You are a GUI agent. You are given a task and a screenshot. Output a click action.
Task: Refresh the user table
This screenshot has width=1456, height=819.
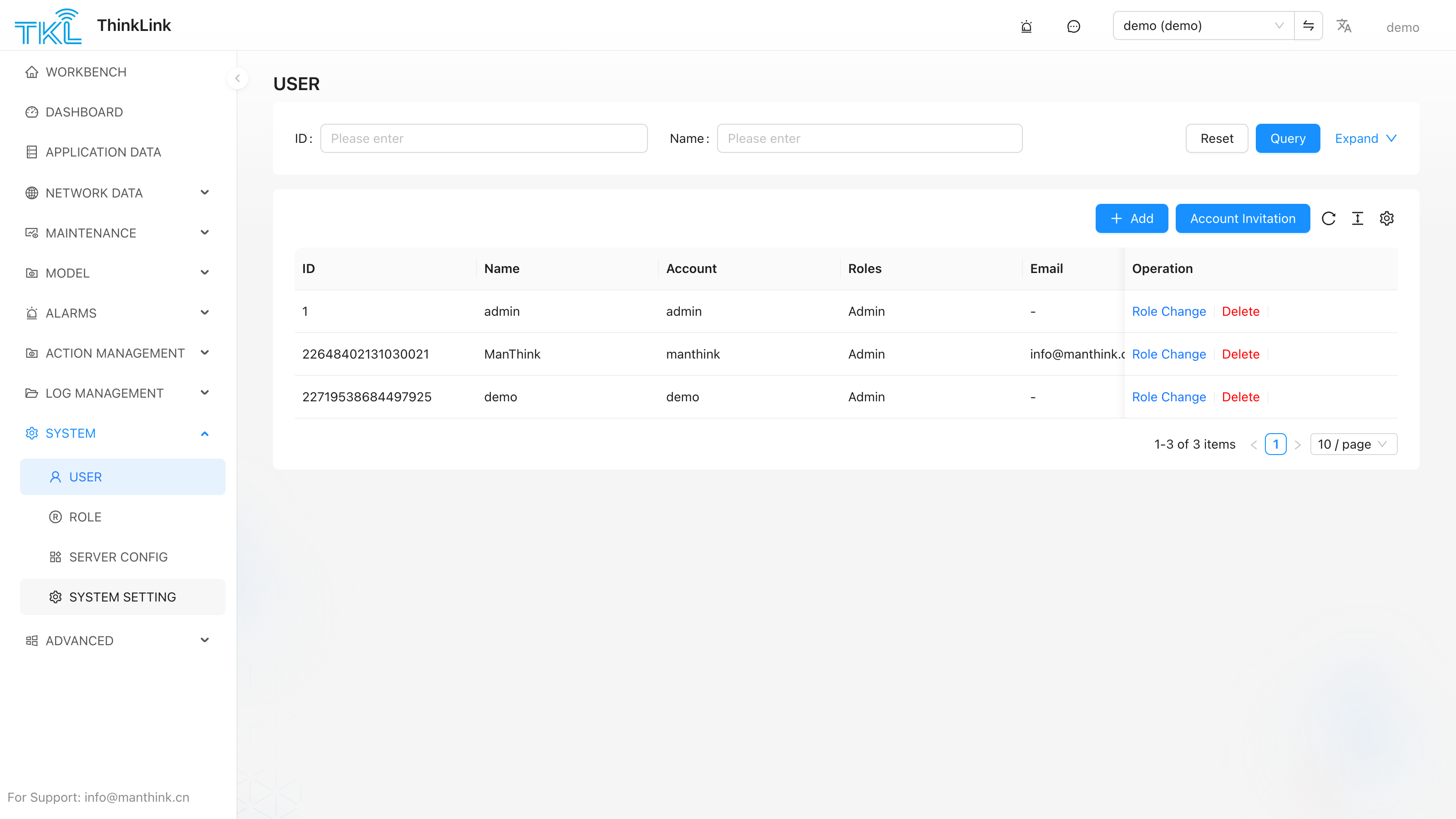pyautogui.click(x=1328, y=218)
